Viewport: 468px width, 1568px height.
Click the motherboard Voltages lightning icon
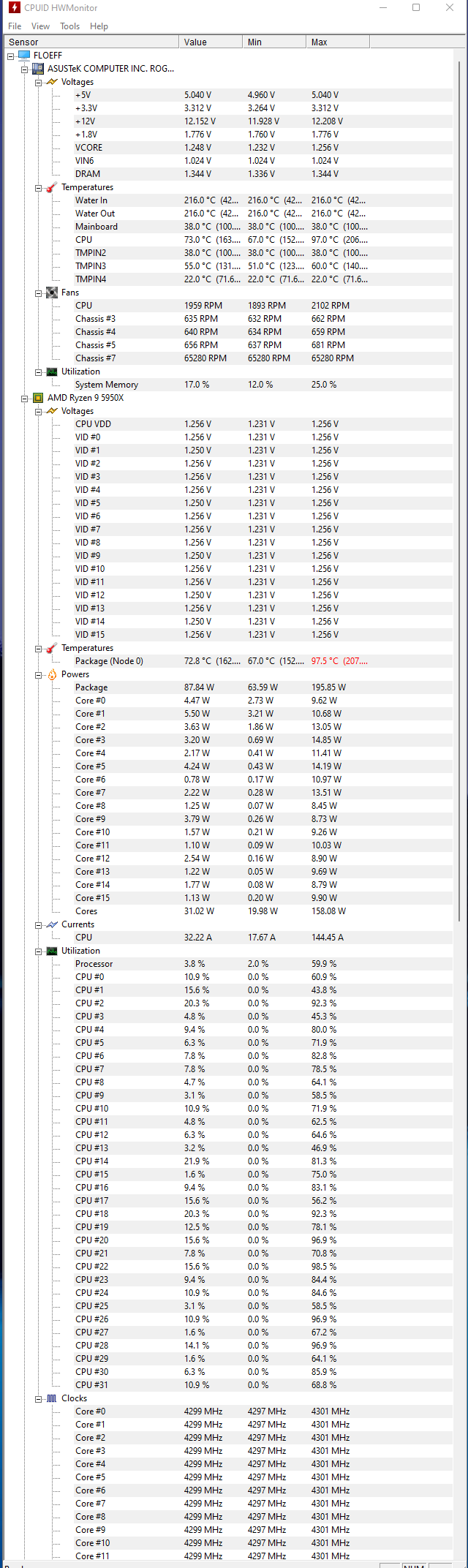52,82
